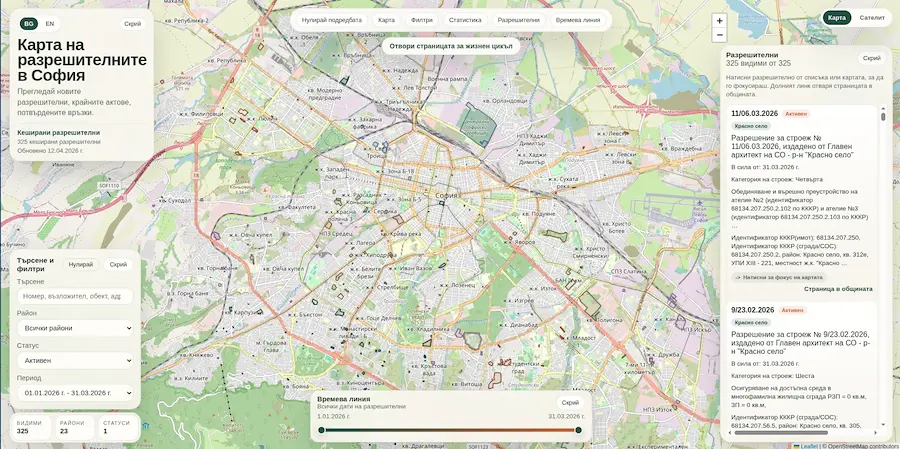Zoom out of the map
Screen dimensions: 900x449
pyautogui.click(x=719, y=35)
